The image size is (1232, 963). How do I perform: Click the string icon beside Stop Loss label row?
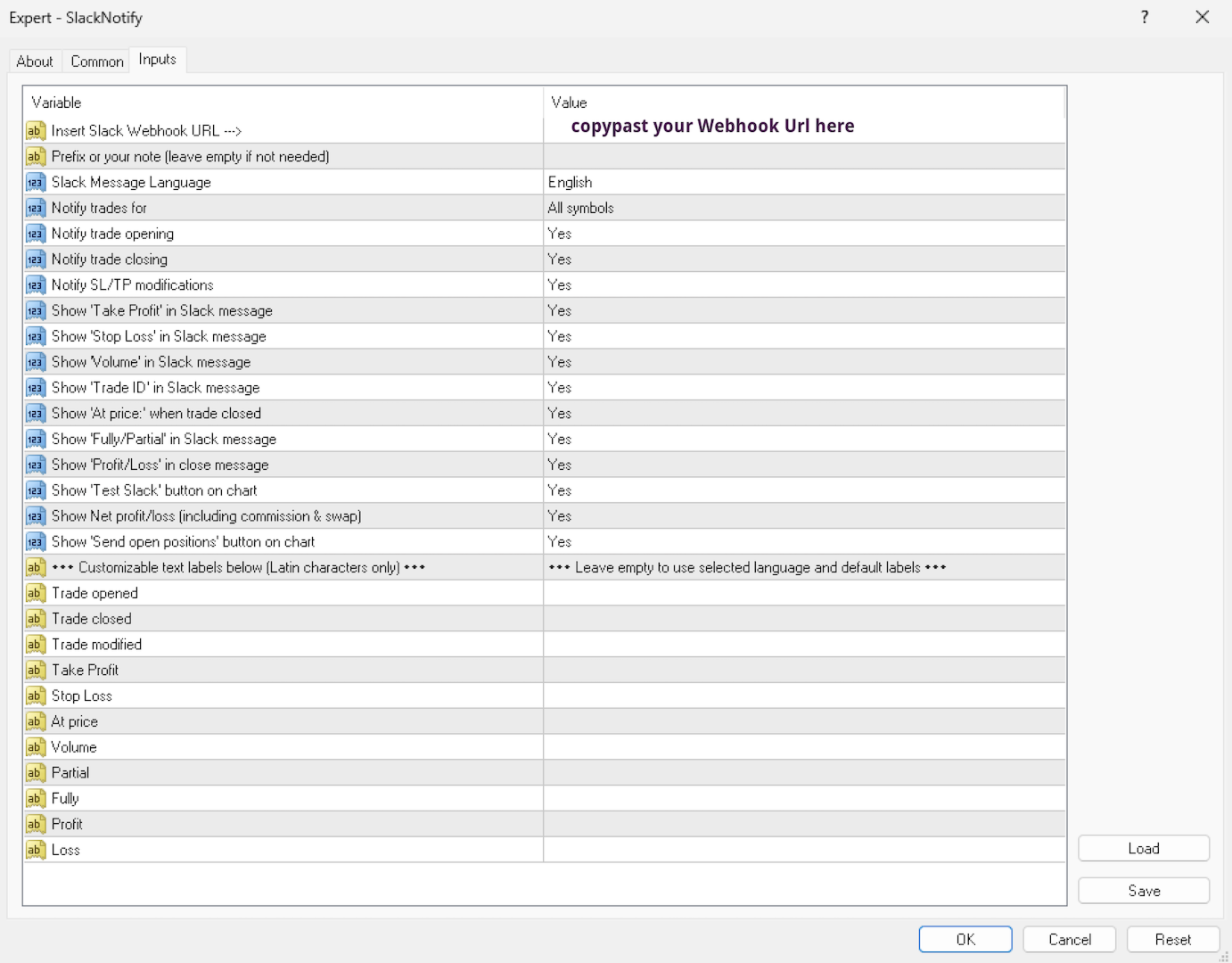coord(35,696)
